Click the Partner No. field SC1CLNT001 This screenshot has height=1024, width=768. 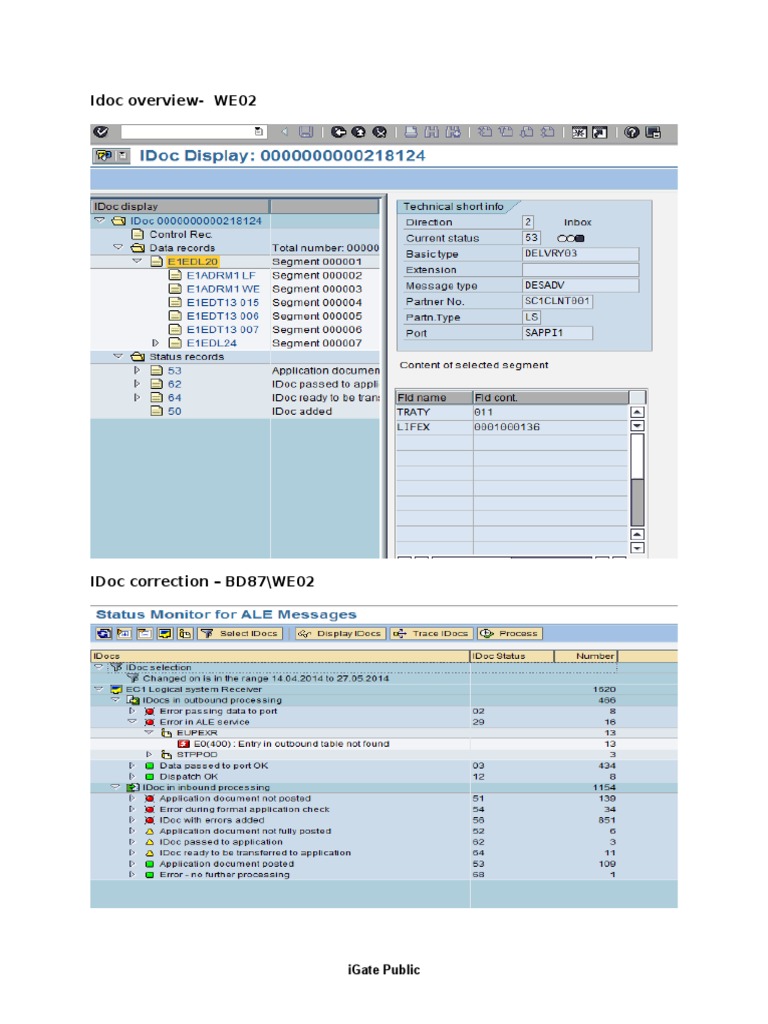click(557, 301)
